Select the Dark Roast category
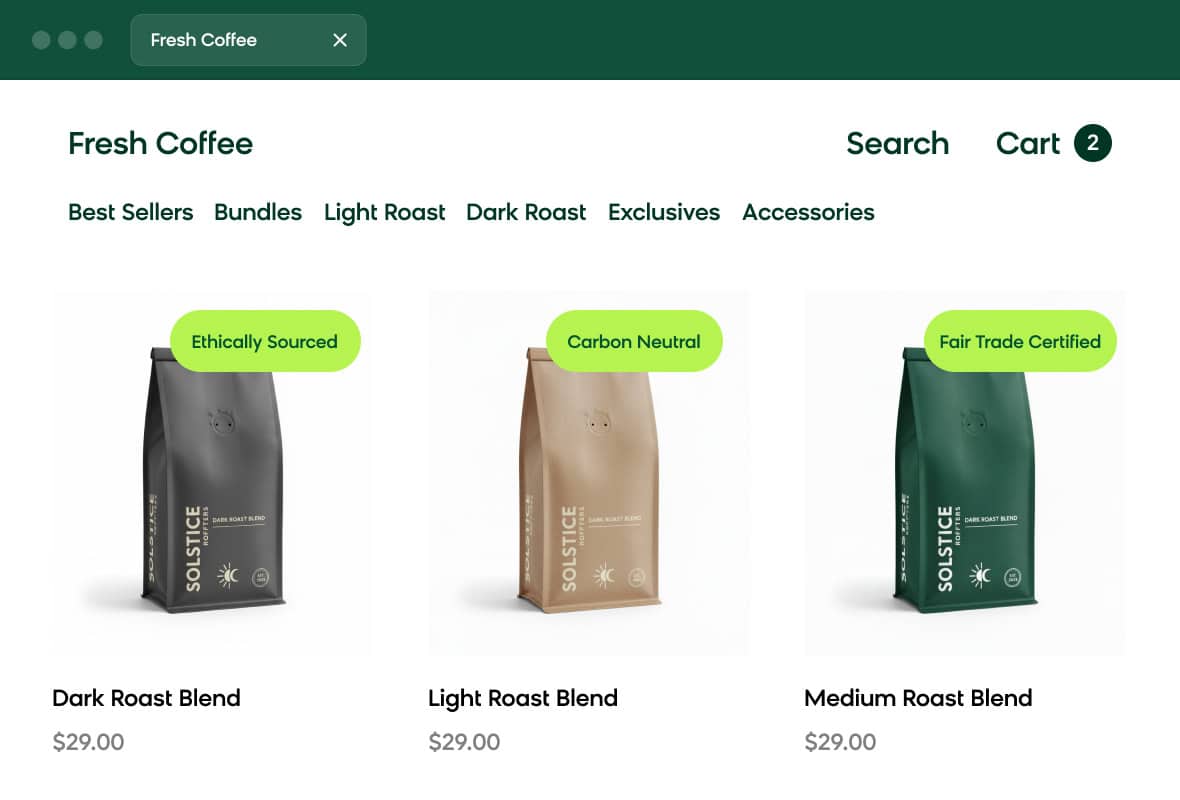The width and height of the screenshot is (1180, 800). coord(526,212)
